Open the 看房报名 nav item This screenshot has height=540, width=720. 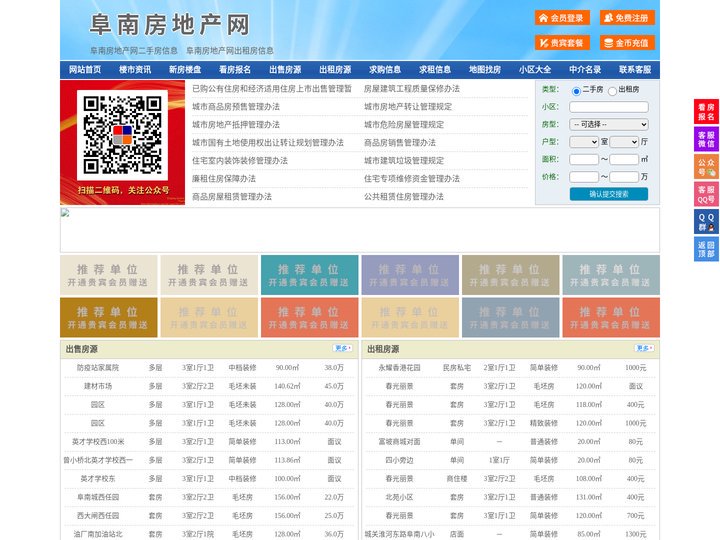pos(235,70)
